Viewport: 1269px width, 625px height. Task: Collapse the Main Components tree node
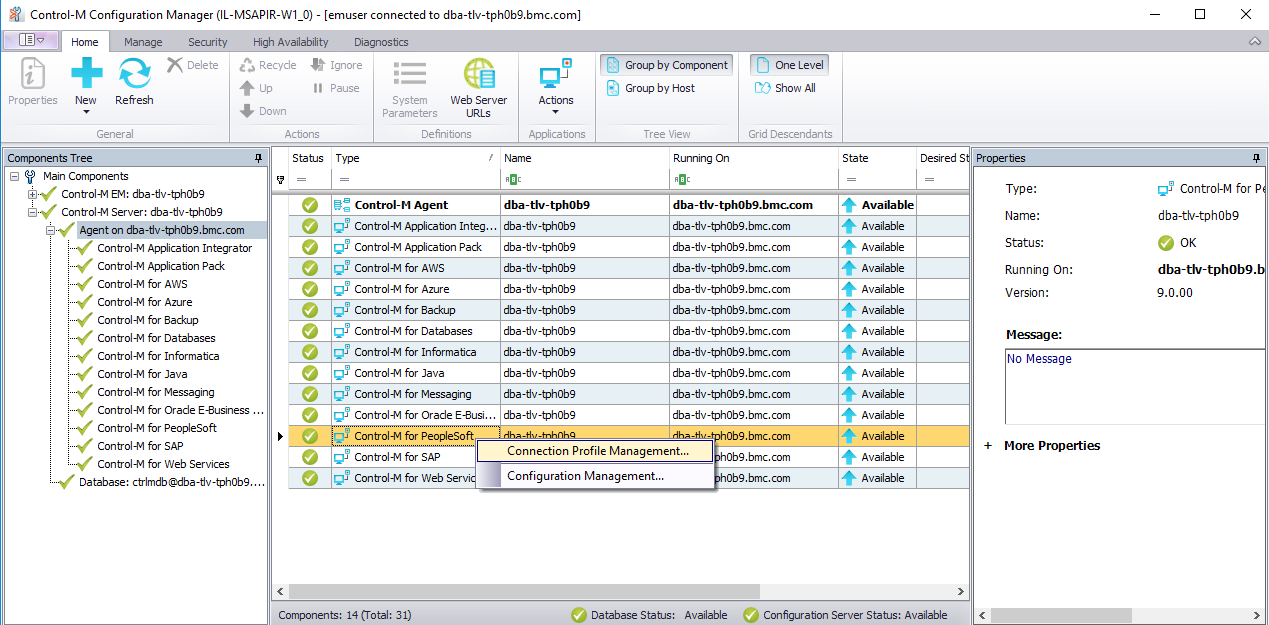click(x=14, y=176)
